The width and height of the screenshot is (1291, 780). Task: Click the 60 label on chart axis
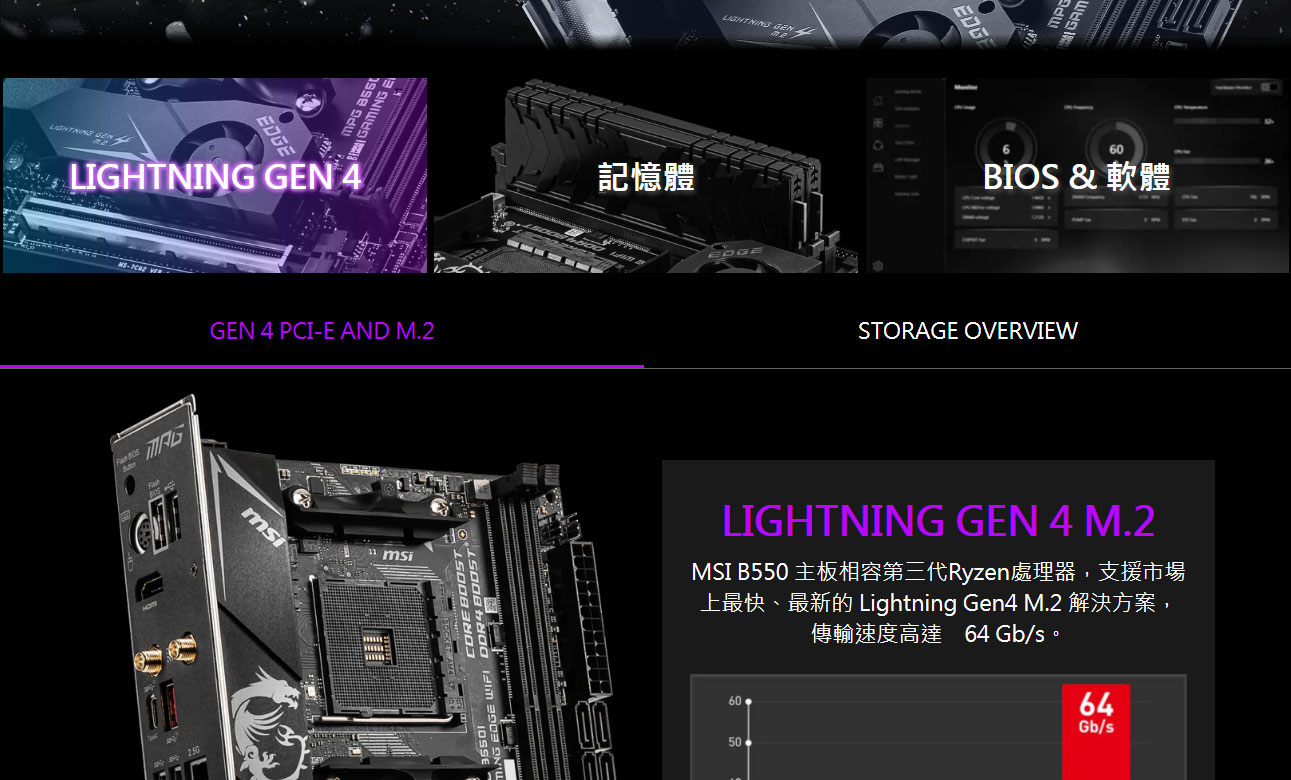[735, 701]
